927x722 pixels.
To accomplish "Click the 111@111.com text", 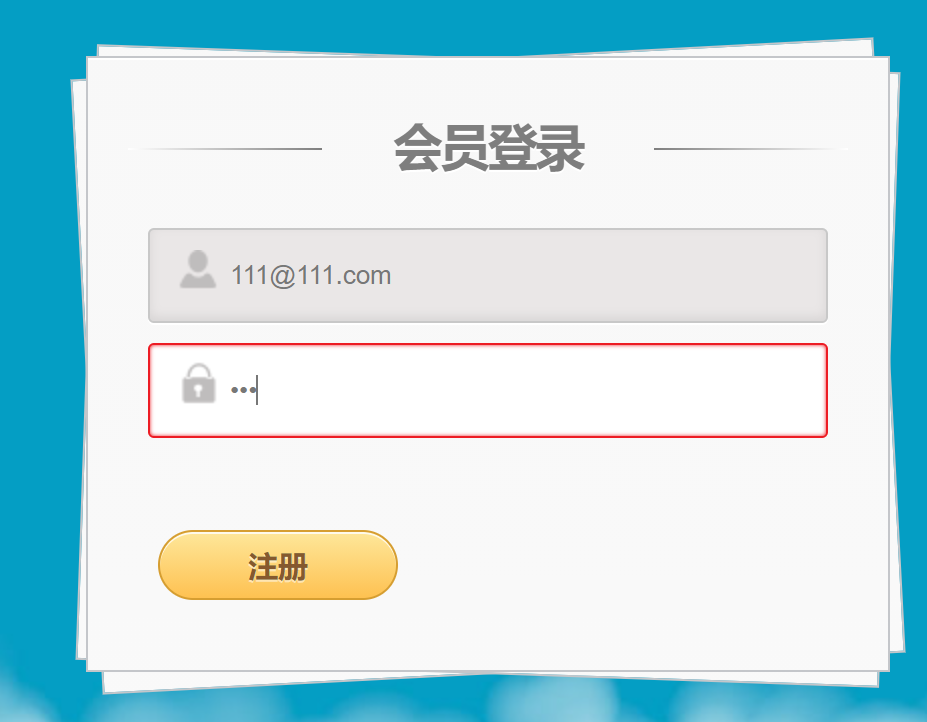I will click(x=311, y=276).
